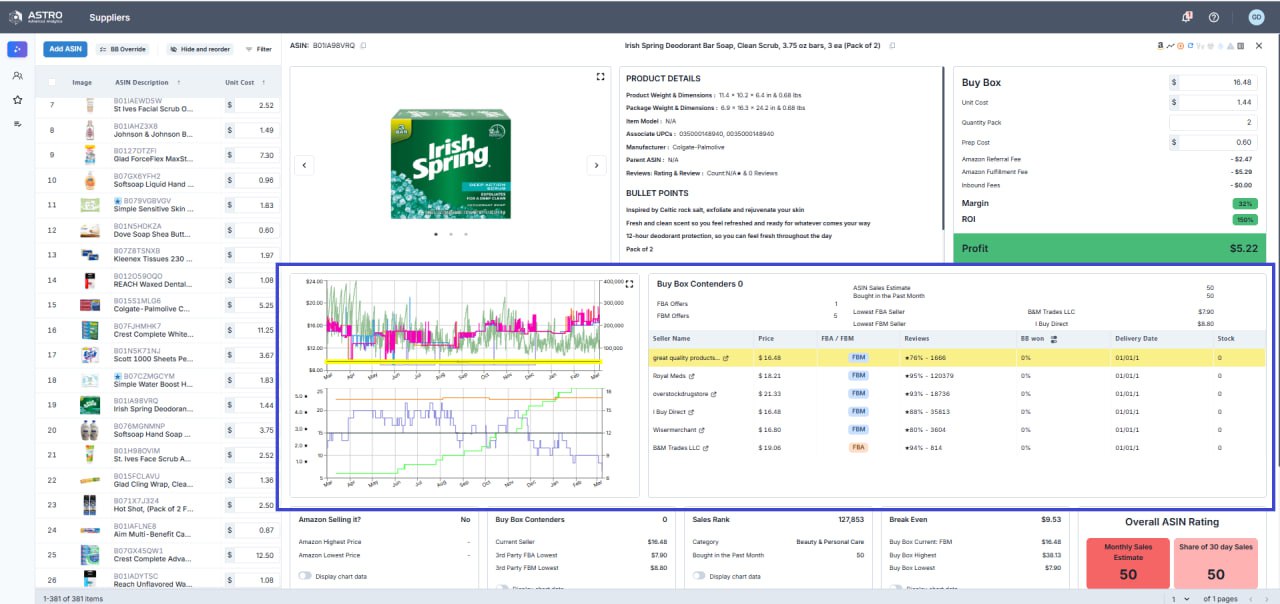
Task: Click the orange alert icon near ASIN title
Action: point(1180,45)
